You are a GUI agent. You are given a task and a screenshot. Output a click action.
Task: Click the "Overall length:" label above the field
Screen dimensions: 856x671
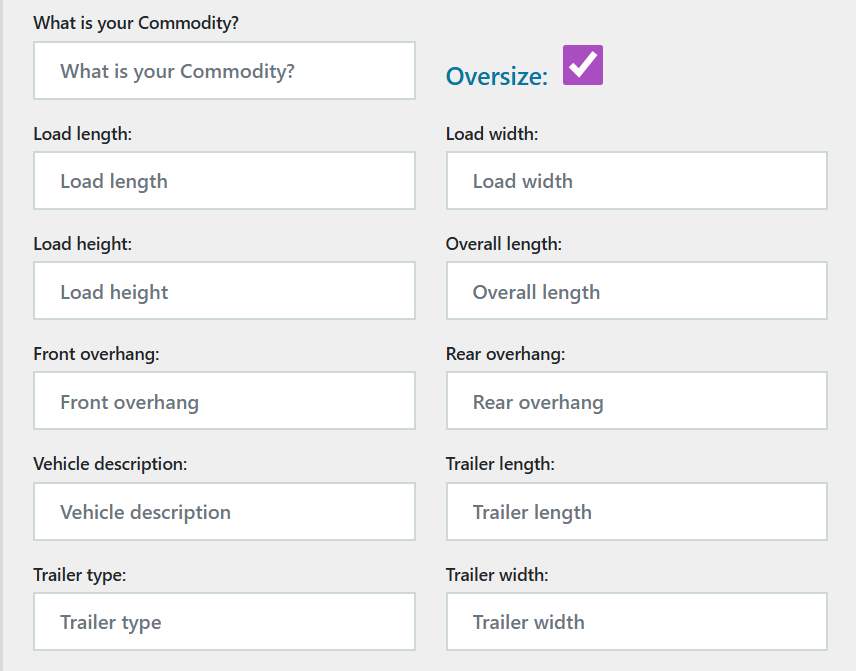tap(504, 244)
